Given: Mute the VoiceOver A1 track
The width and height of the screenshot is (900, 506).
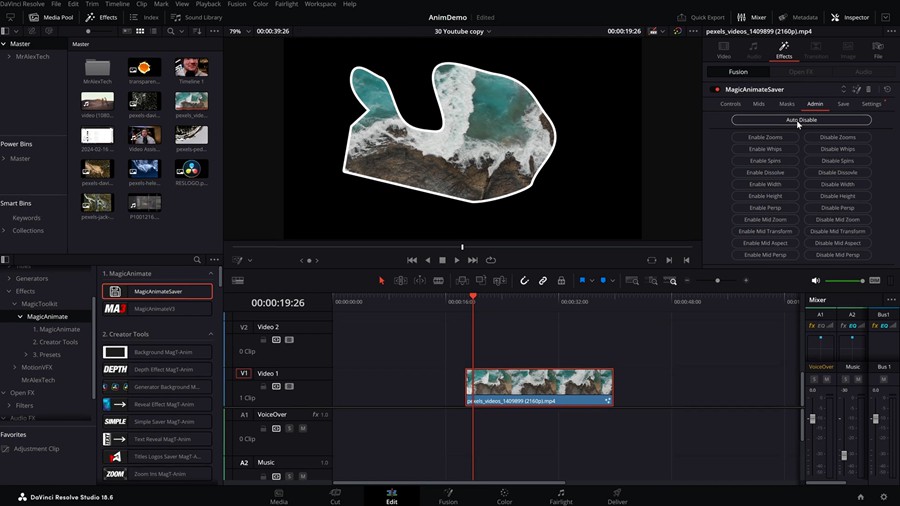Looking at the screenshot, I should point(302,428).
